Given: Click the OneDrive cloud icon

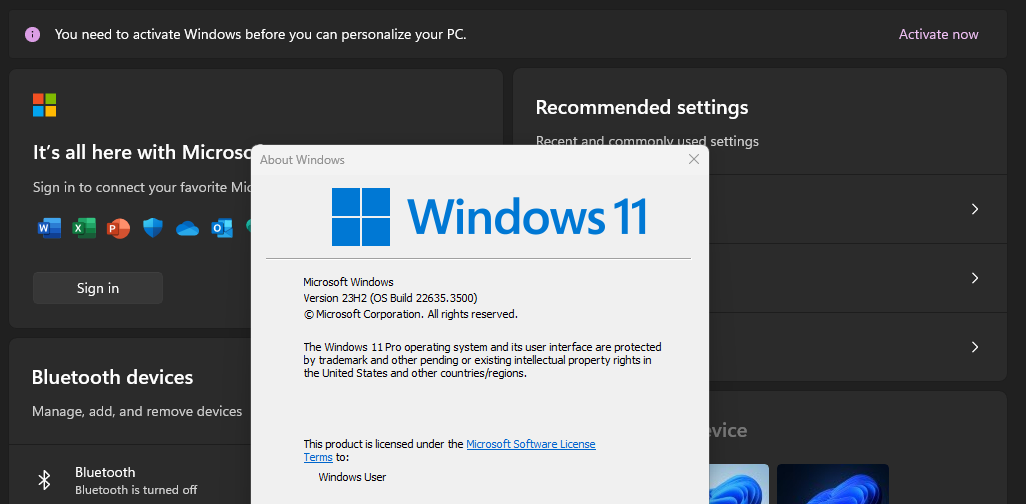Looking at the screenshot, I should 187,228.
